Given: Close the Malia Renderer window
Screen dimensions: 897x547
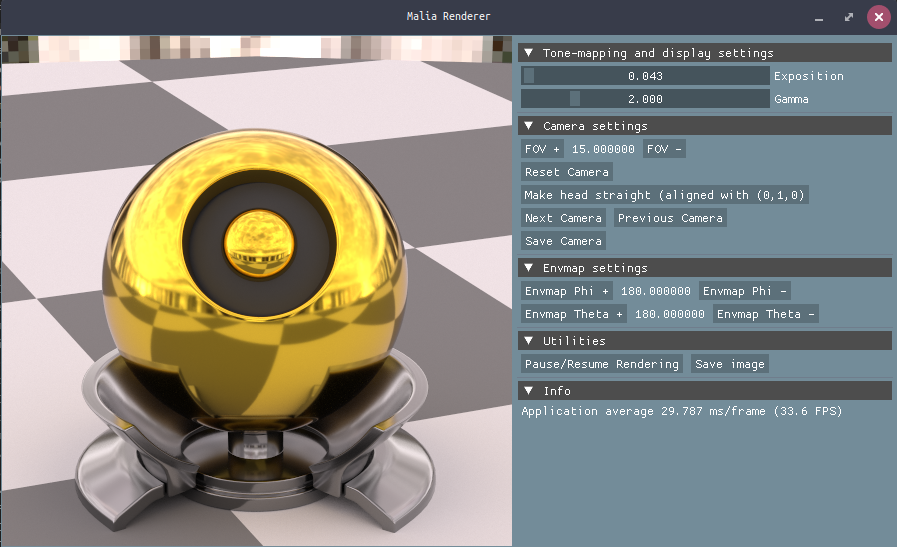Looking at the screenshot, I should (x=879, y=17).
